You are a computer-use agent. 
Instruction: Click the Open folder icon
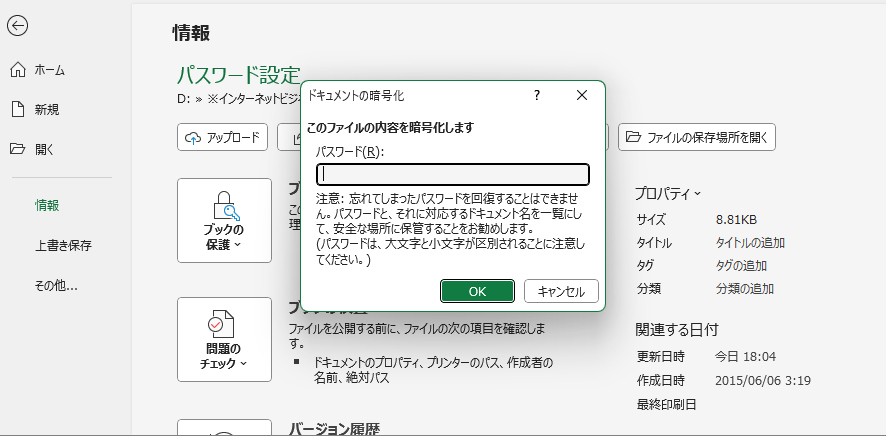point(17,149)
